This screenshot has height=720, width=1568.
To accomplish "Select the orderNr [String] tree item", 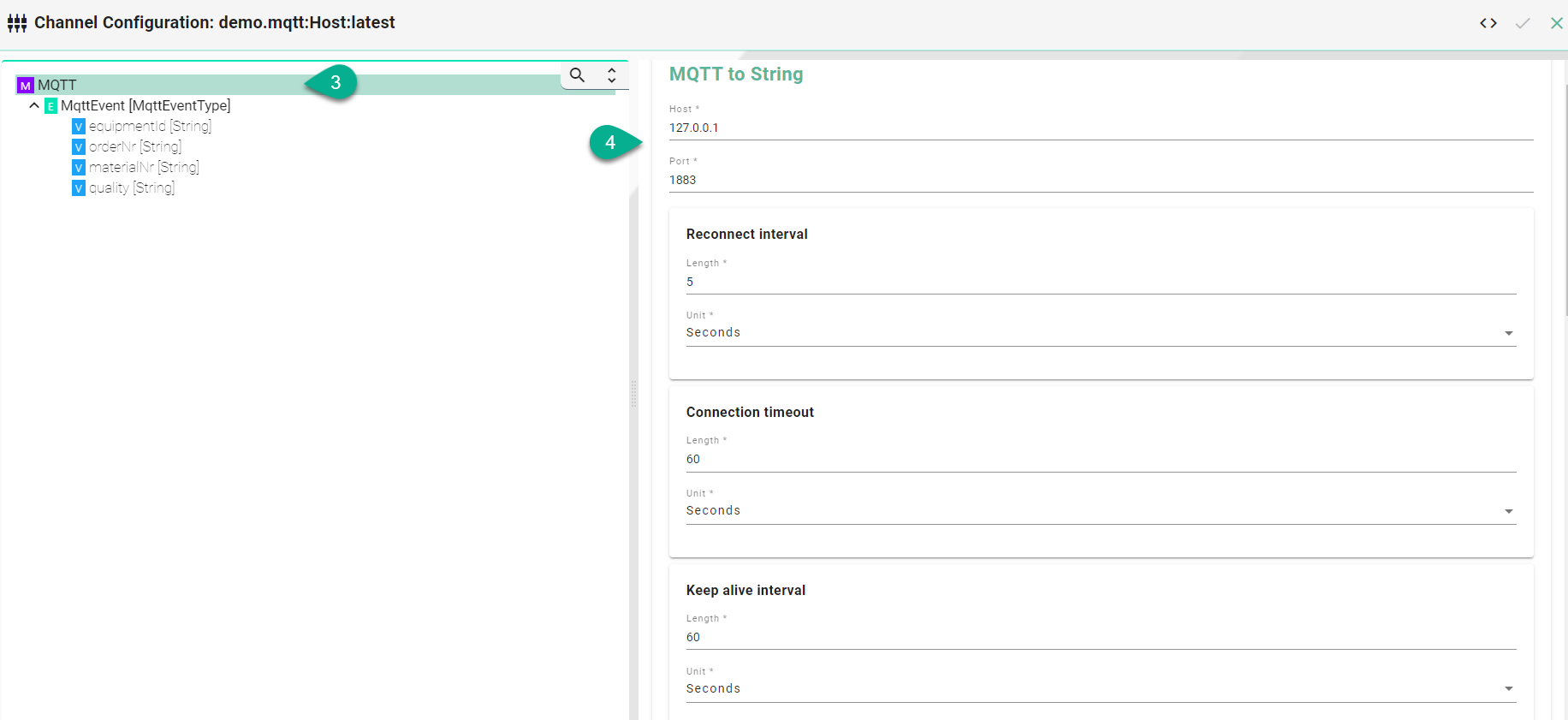I will pos(135,147).
